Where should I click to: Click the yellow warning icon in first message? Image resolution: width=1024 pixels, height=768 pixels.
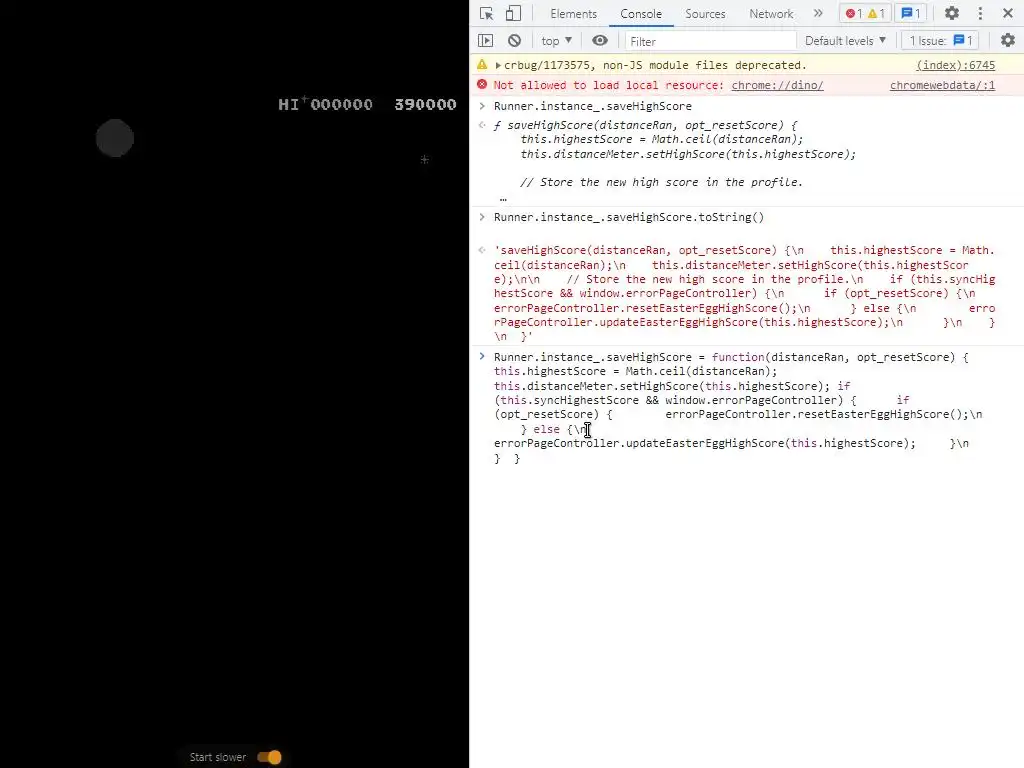(x=482, y=65)
